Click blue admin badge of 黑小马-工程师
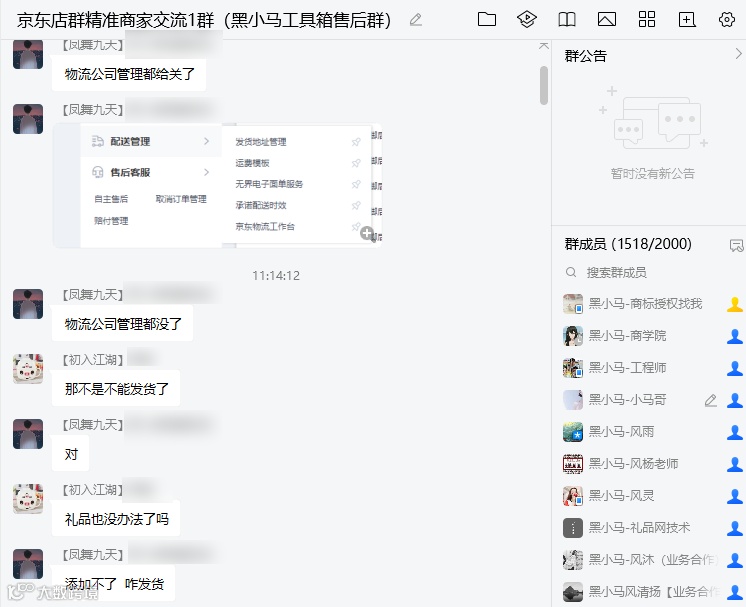The height and width of the screenshot is (607, 746). tap(735, 368)
